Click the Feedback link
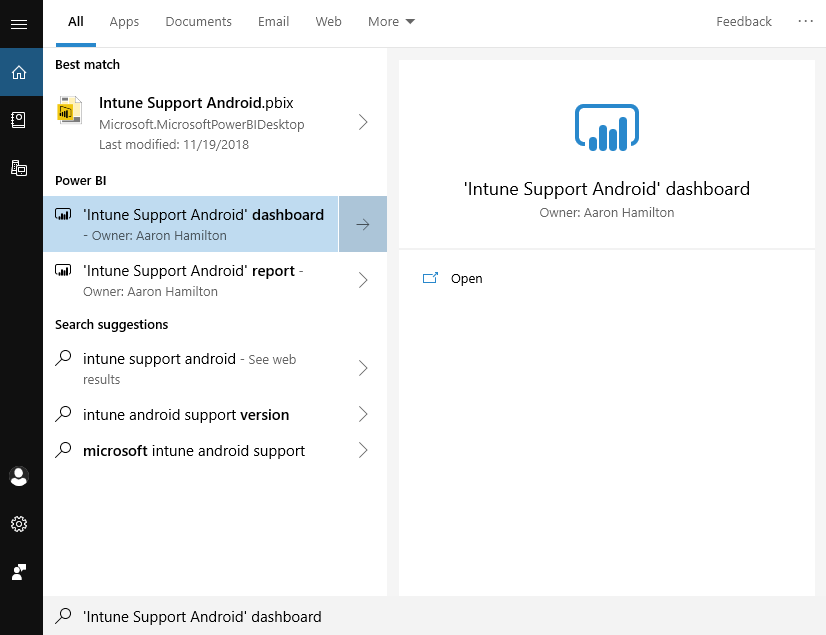 pos(744,22)
